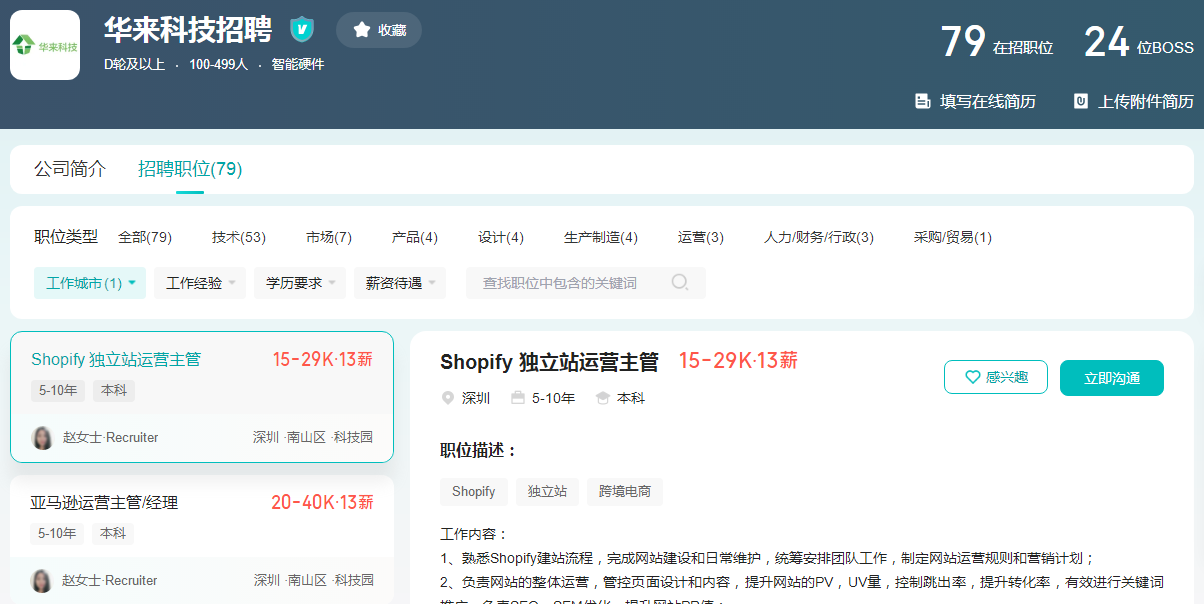
Task: Open the 工作经验 dropdown filter
Action: [200, 283]
